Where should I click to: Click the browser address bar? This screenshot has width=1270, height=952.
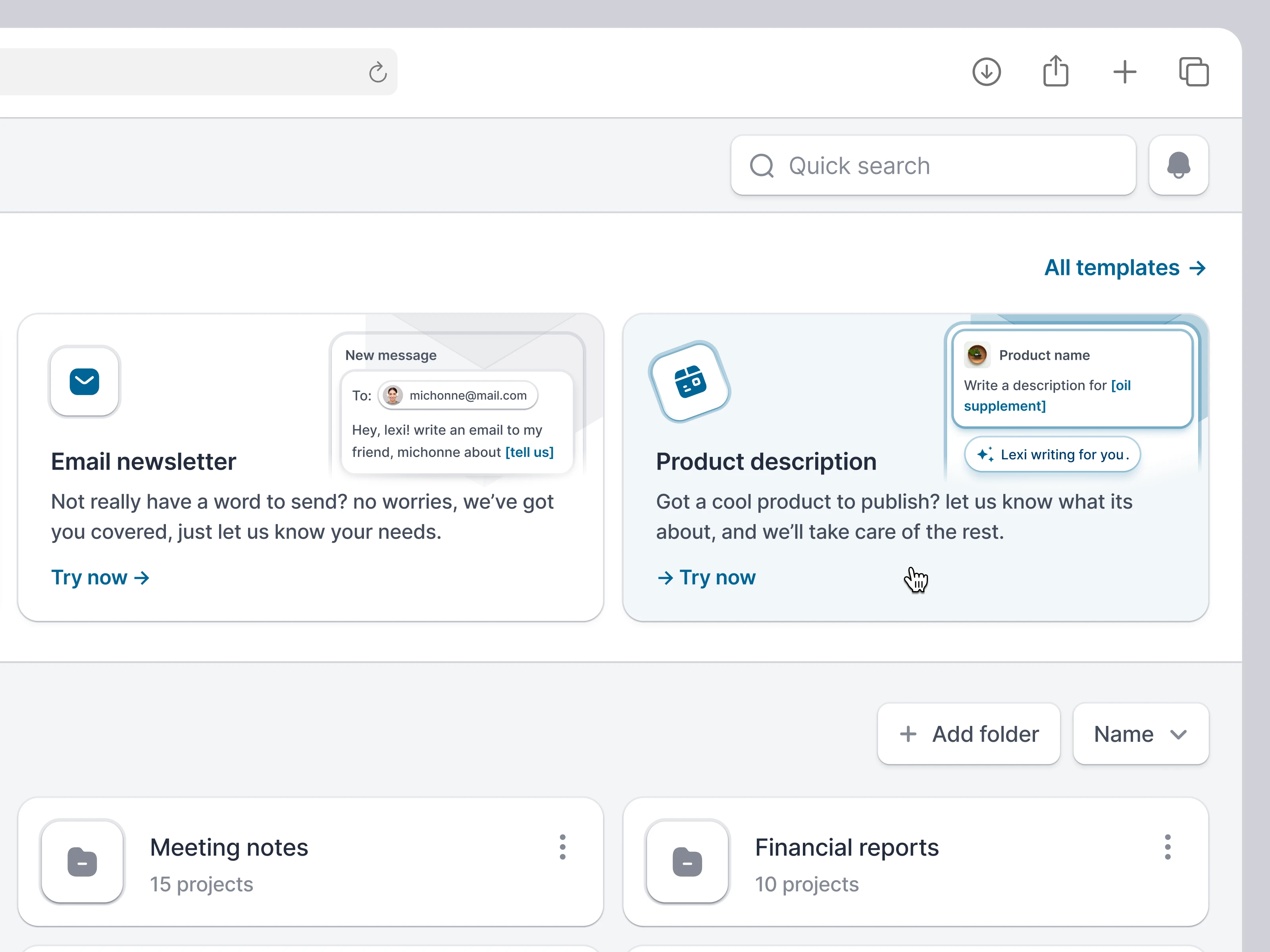172,72
